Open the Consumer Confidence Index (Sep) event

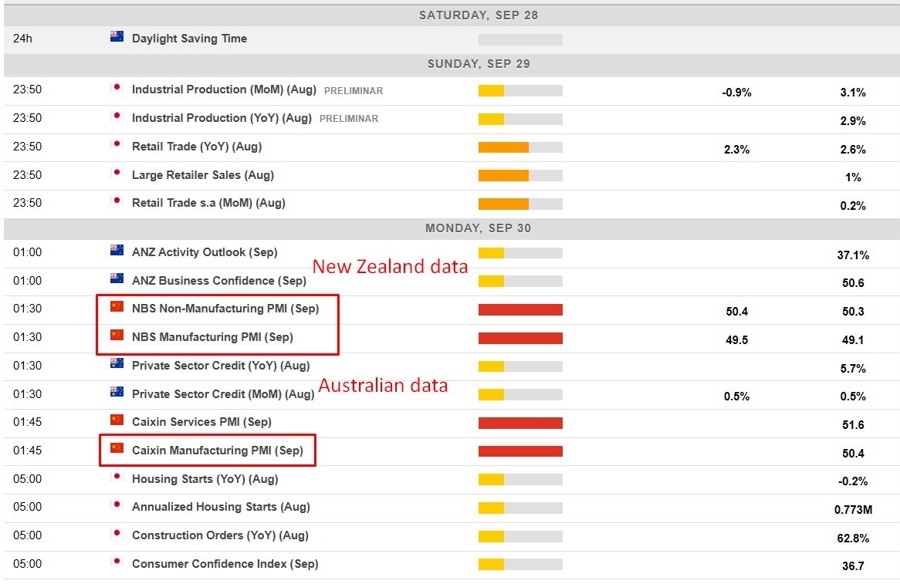226,564
